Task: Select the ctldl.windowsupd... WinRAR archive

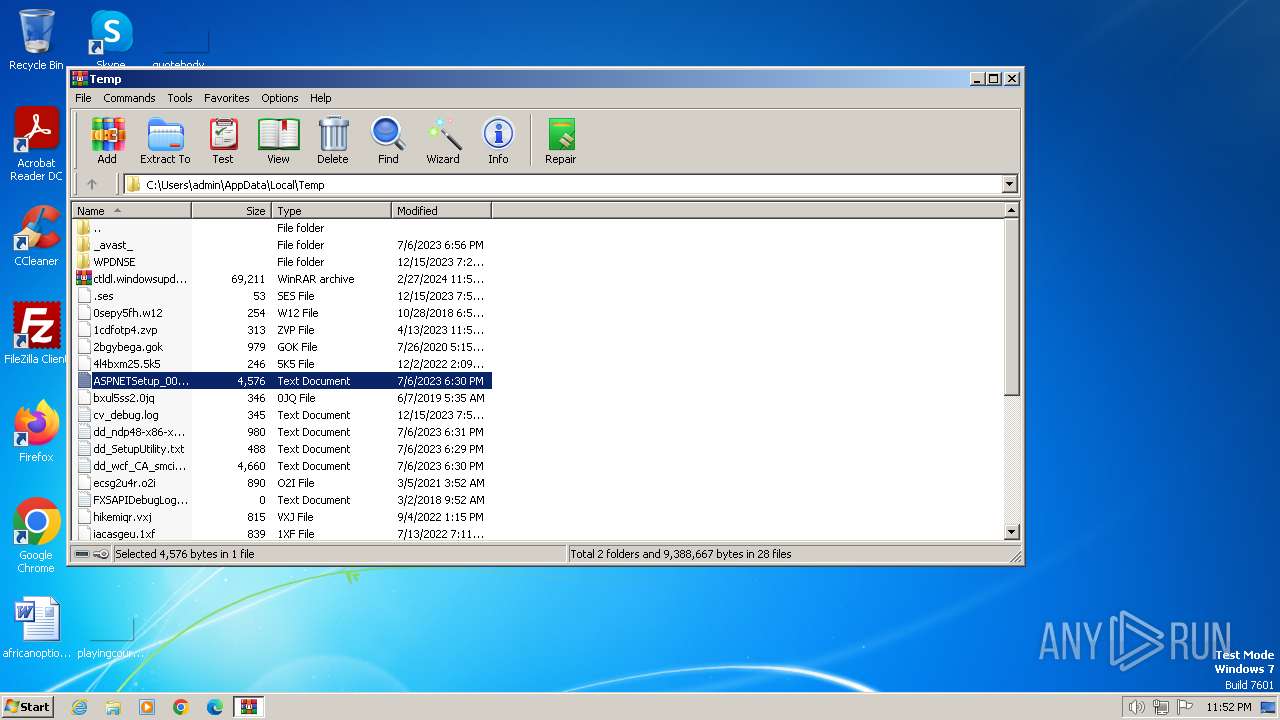Action: coord(282,279)
